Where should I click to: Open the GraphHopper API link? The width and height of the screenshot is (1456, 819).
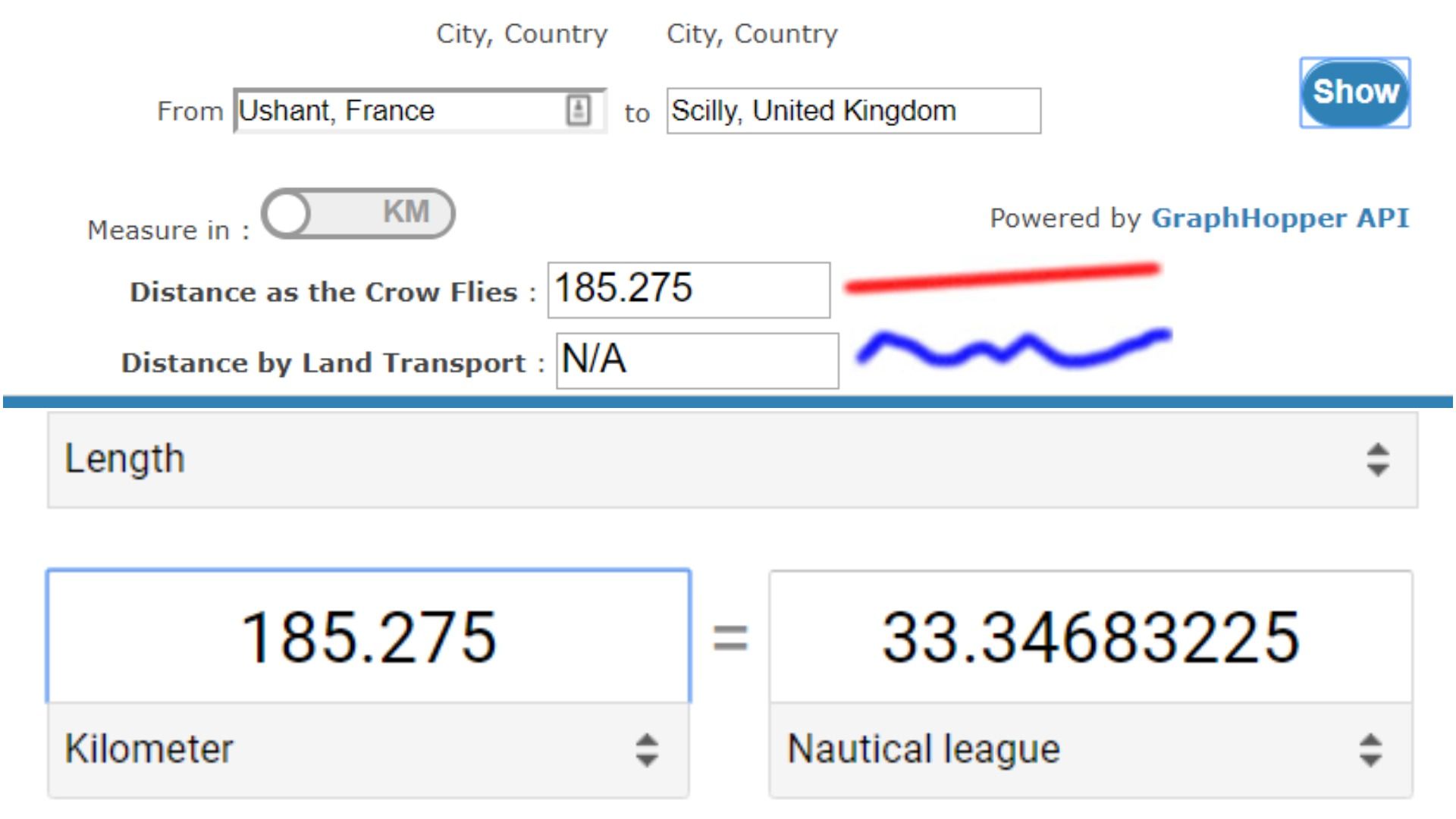point(1279,218)
